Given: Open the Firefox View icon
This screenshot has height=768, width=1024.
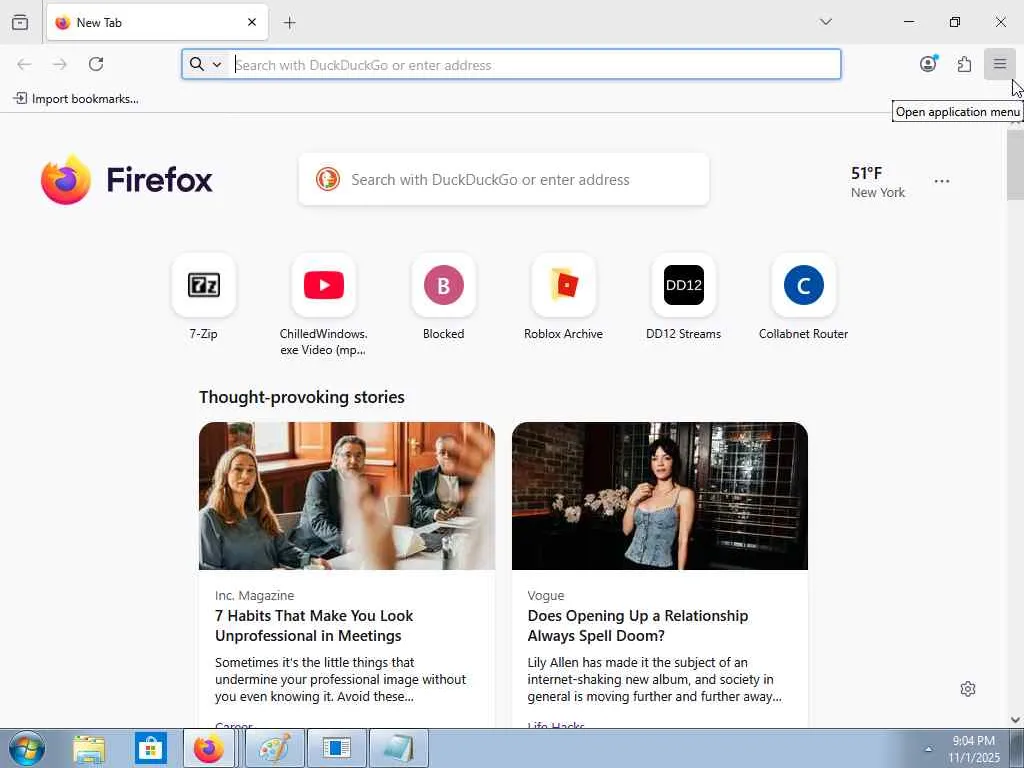Looking at the screenshot, I should pyautogui.click(x=20, y=22).
